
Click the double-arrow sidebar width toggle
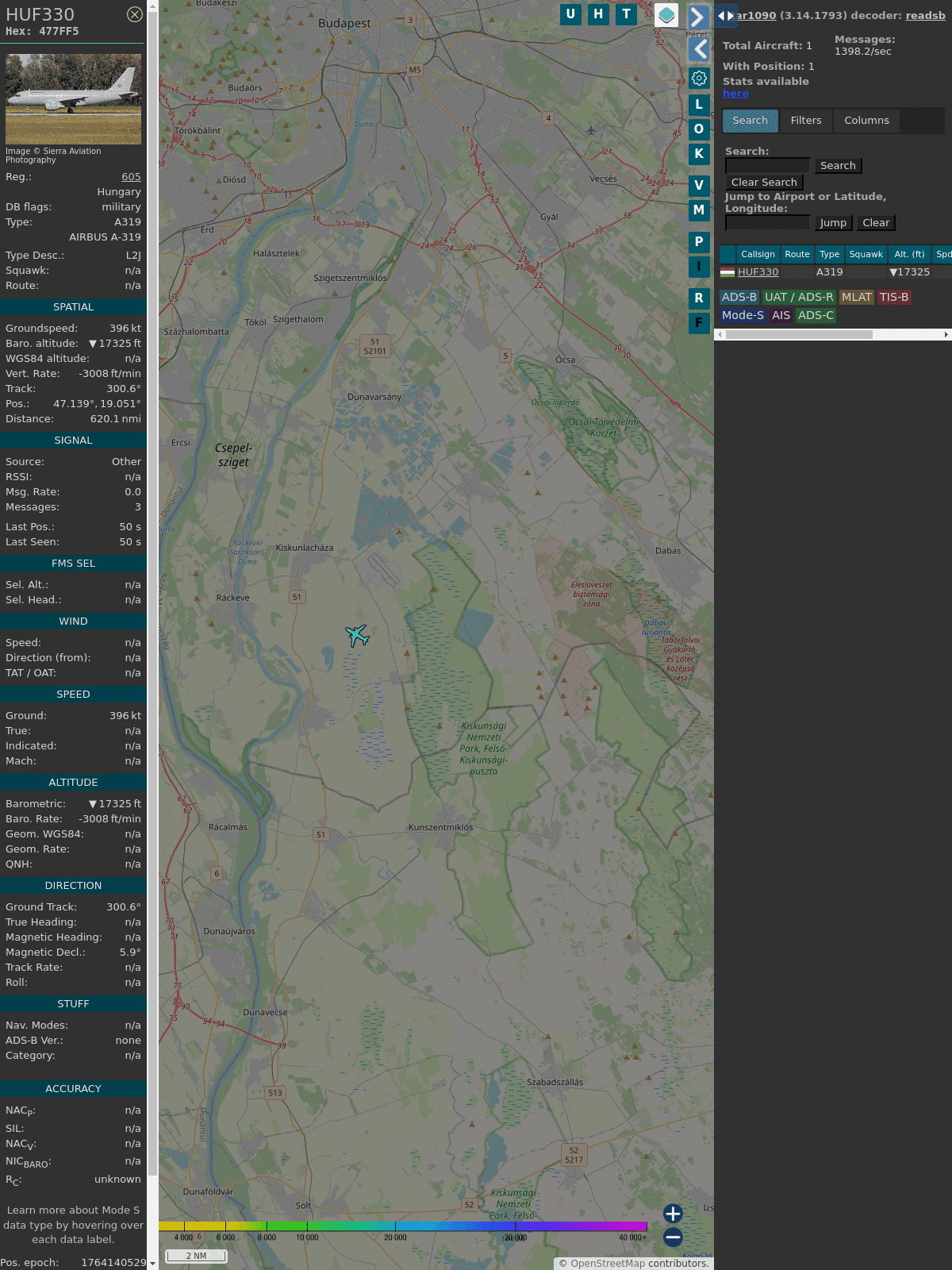(725, 16)
